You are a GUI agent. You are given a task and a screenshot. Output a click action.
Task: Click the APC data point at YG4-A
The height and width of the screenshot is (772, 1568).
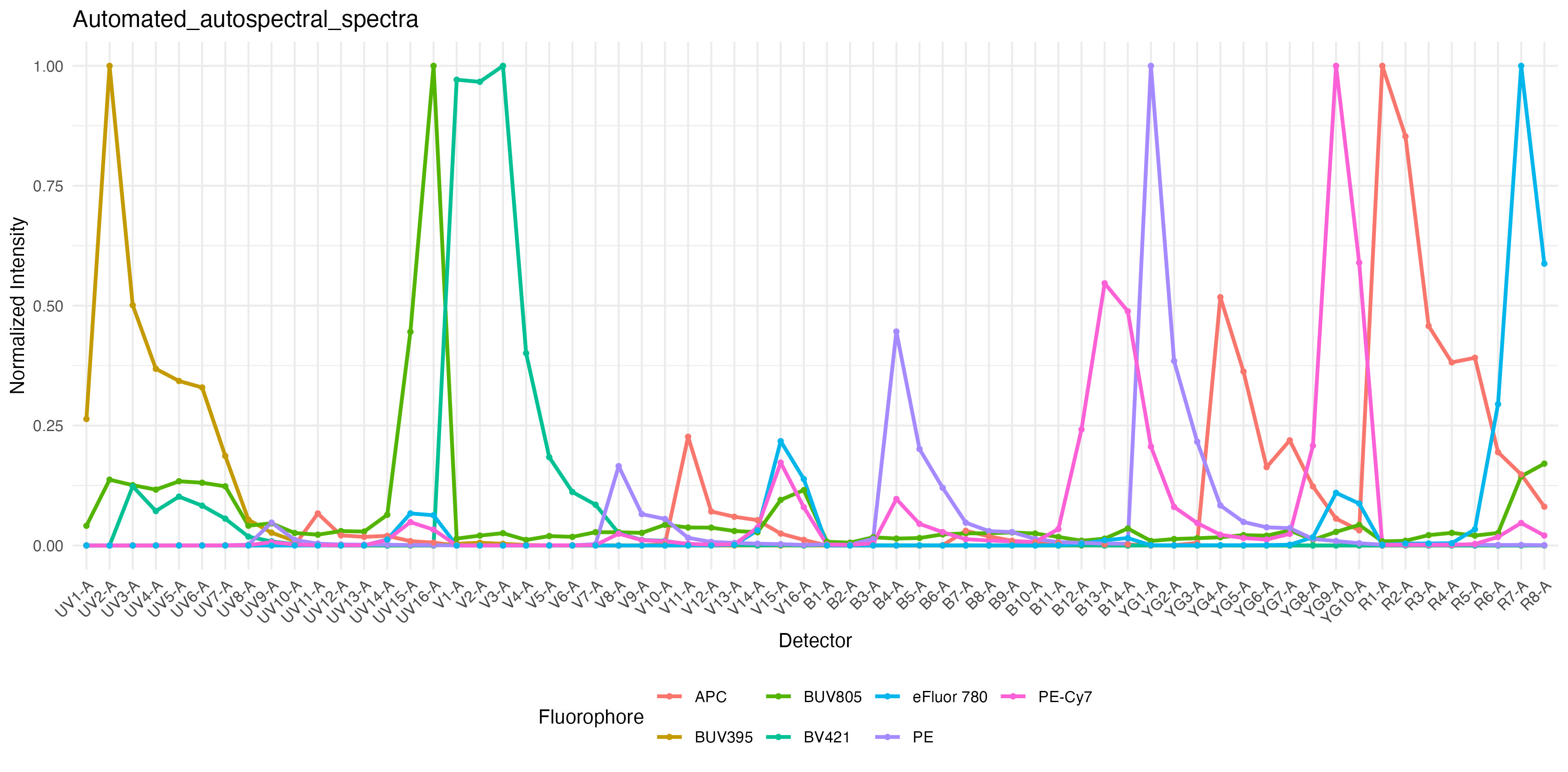[1220, 298]
